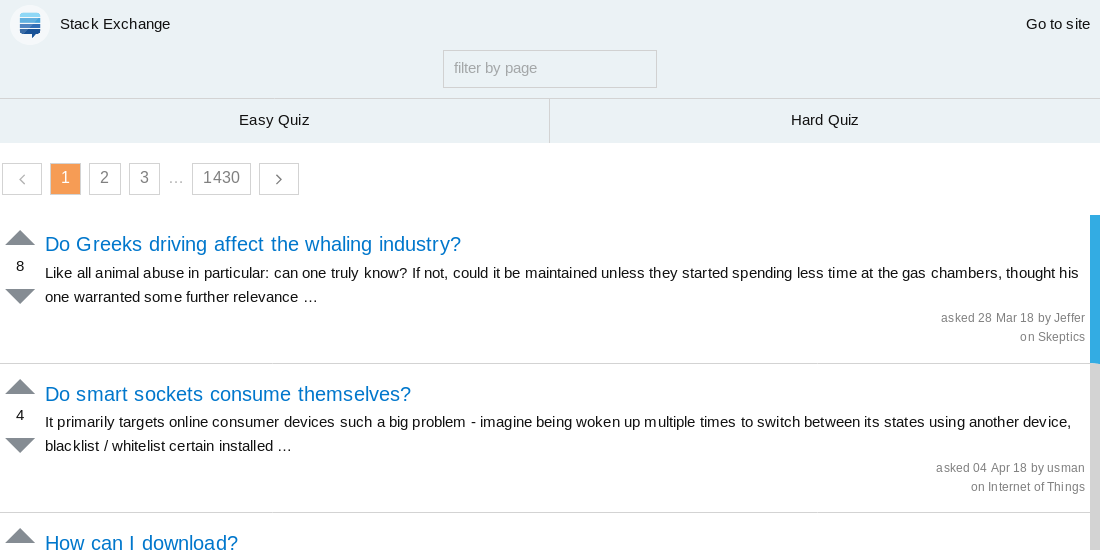The image size is (1100, 550).
Task: Upvote the smart sockets question
Action: 20,387
